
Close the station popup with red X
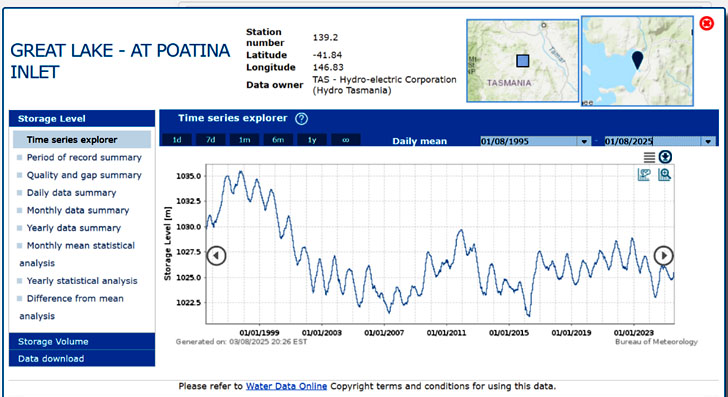(x=706, y=23)
